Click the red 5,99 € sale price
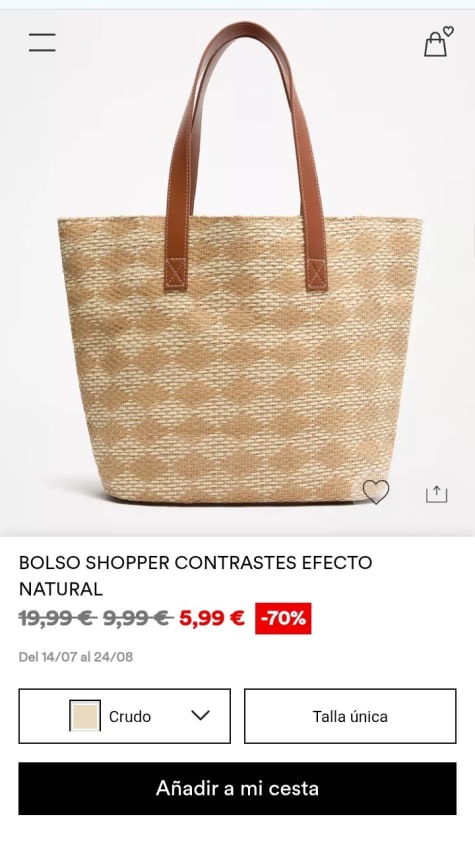The height and width of the screenshot is (852, 475). click(212, 618)
